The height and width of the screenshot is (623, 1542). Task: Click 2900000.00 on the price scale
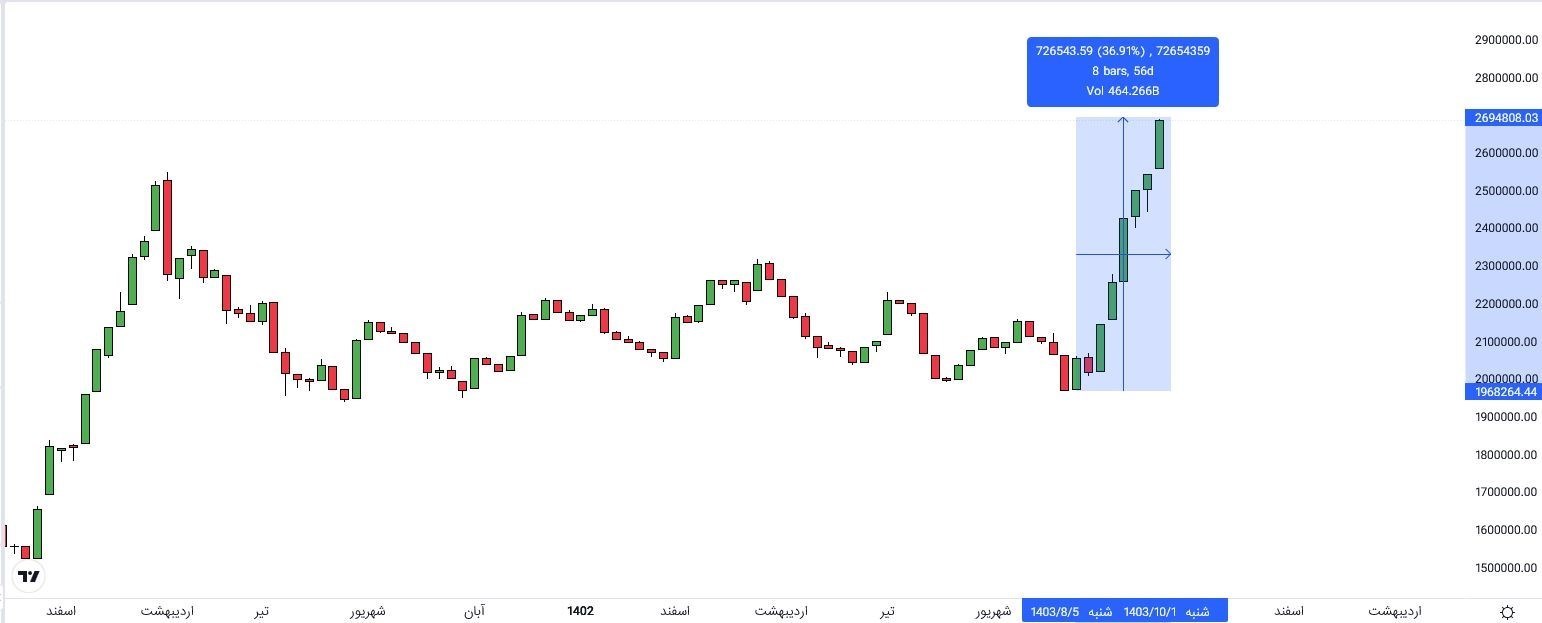click(x=1505, y=40)
